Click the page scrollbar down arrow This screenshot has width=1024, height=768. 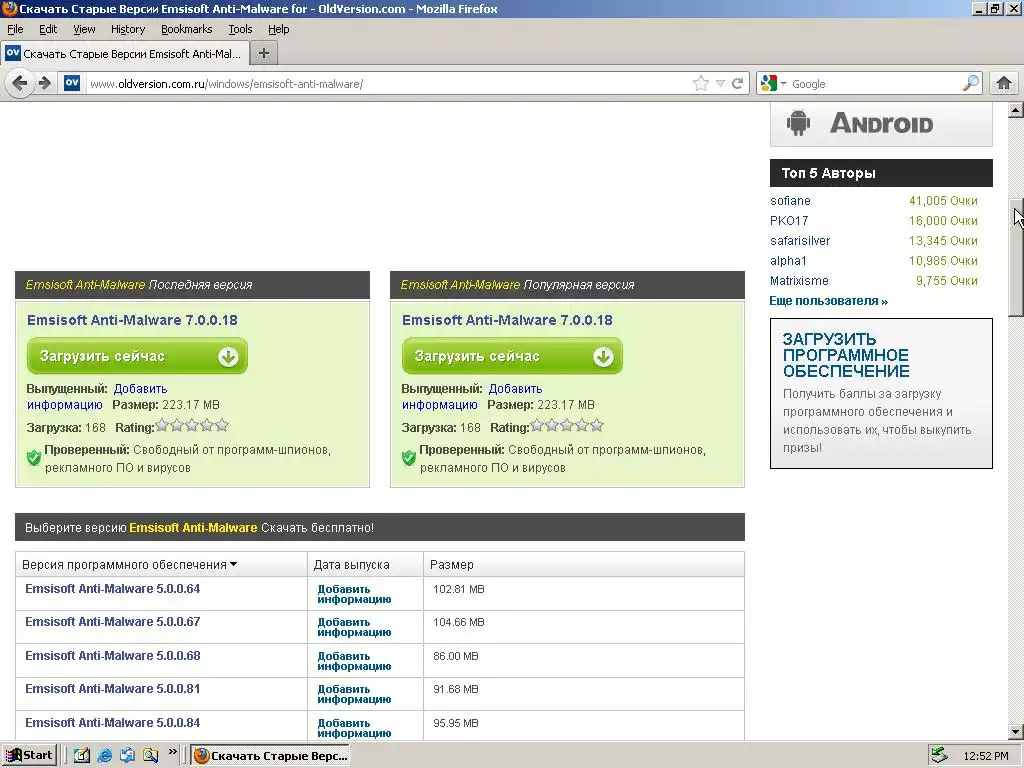point(1016,732)
